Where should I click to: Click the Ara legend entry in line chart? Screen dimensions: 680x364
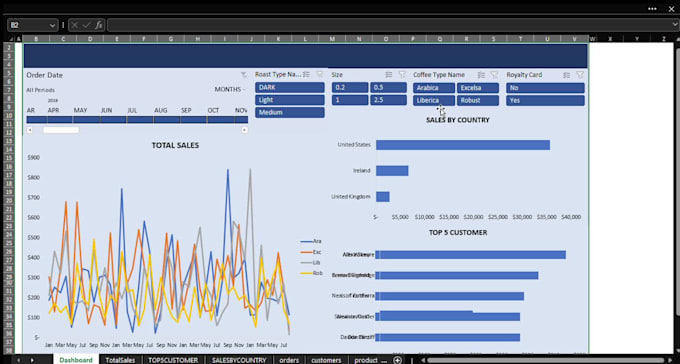tap(311, 241)
